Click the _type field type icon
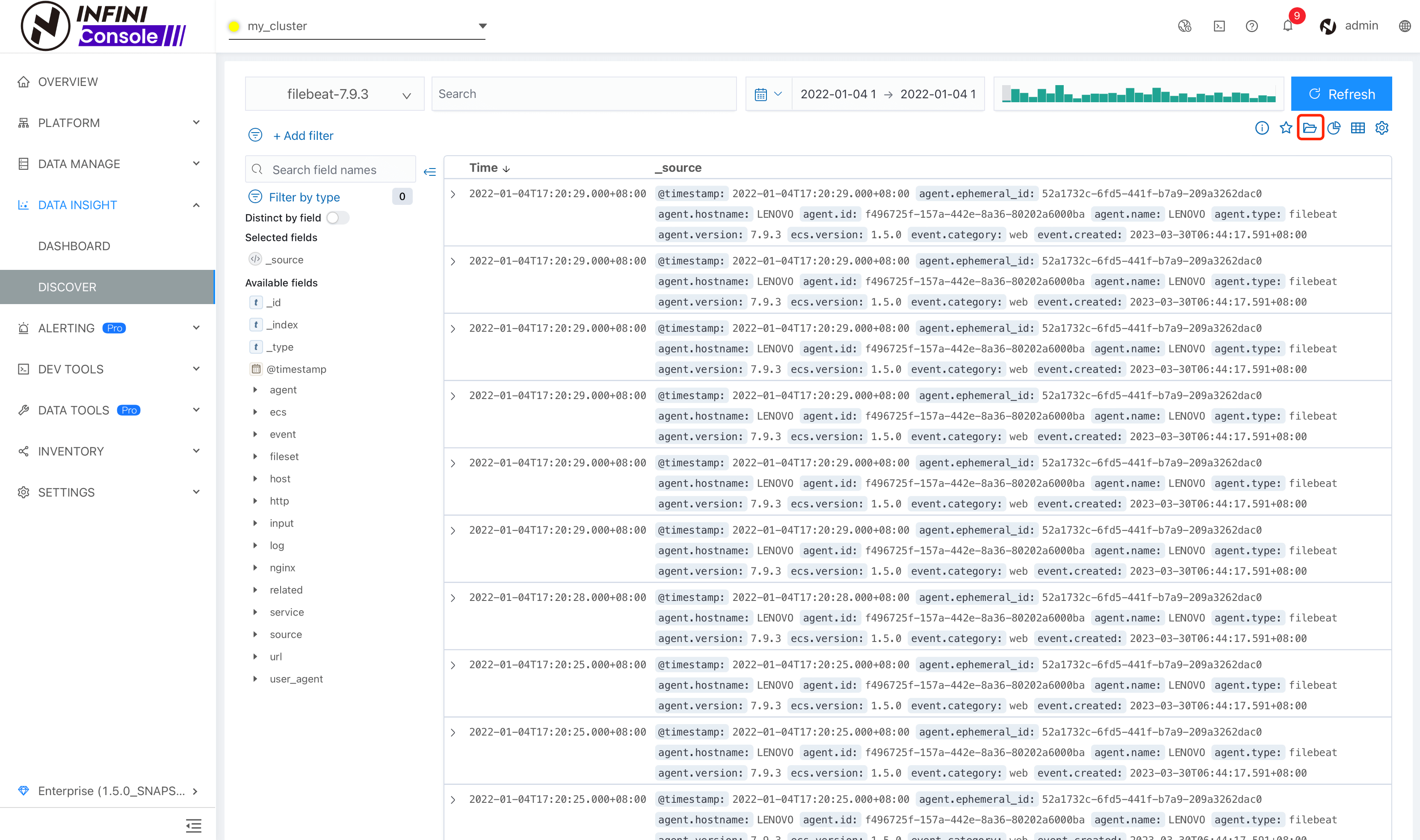This screenshot has height=840, width=1420. 256,346
